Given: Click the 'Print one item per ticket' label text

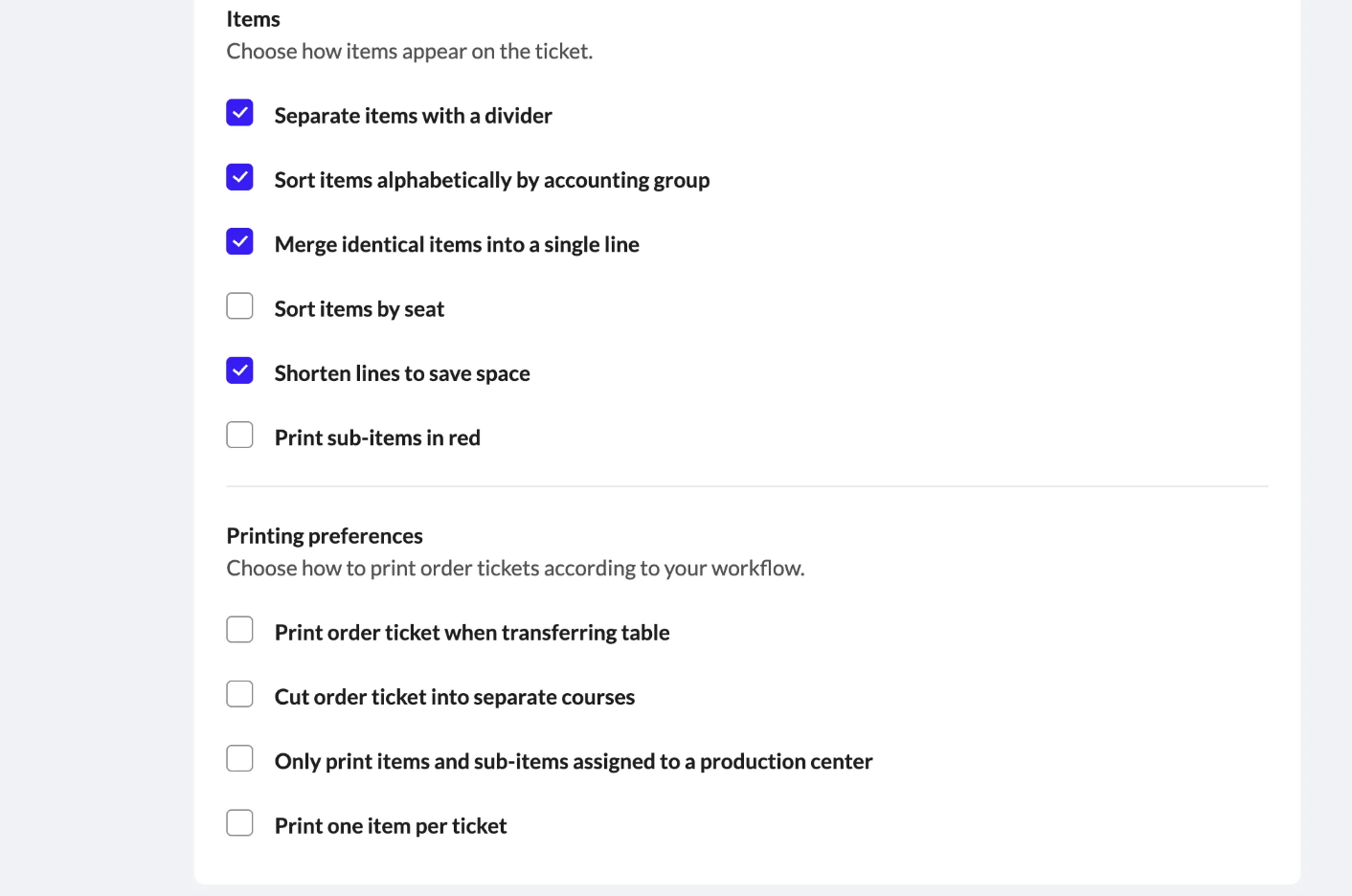Looking at the screenshot, I should click(391, 826).
